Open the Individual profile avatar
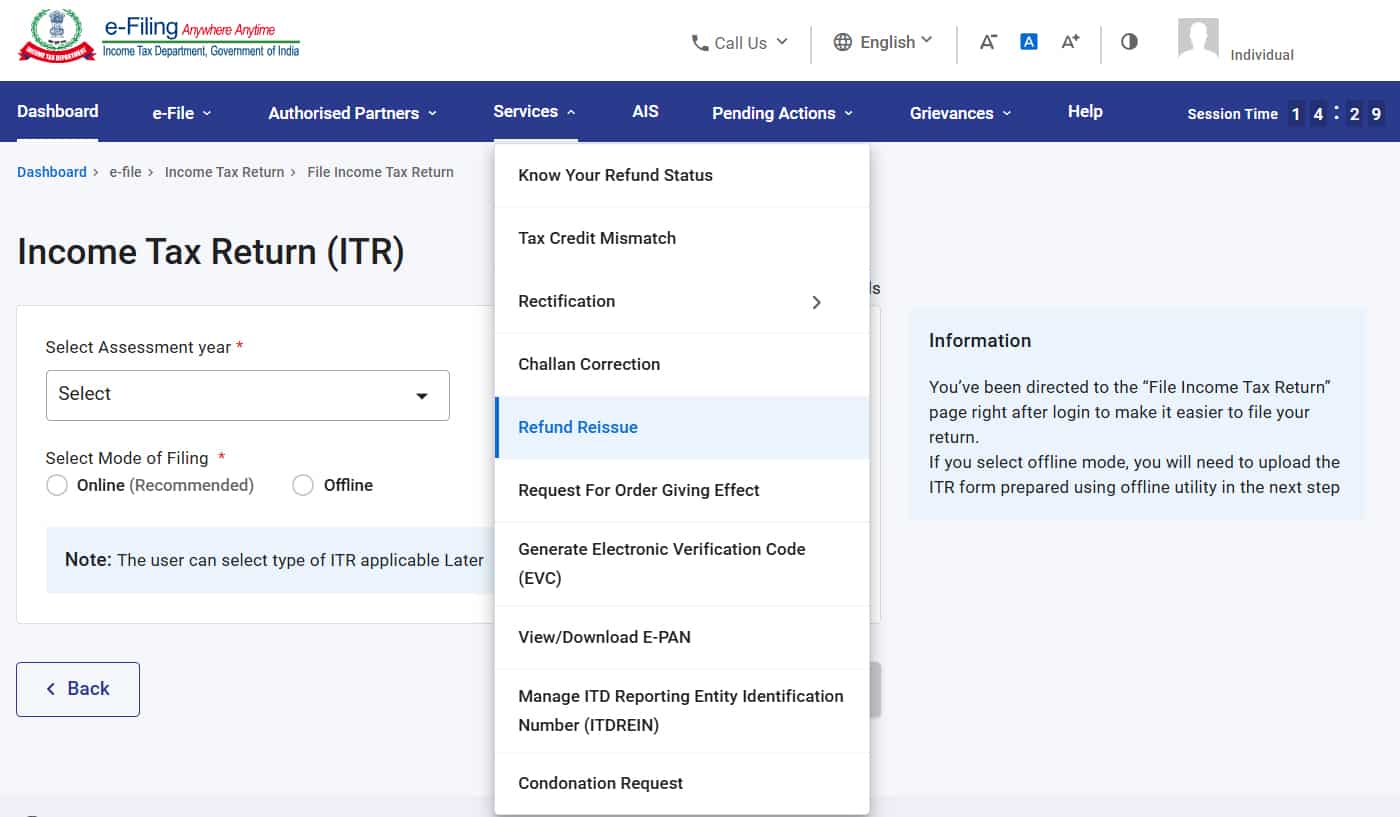1400x817 pixels. coord(1196,40)
